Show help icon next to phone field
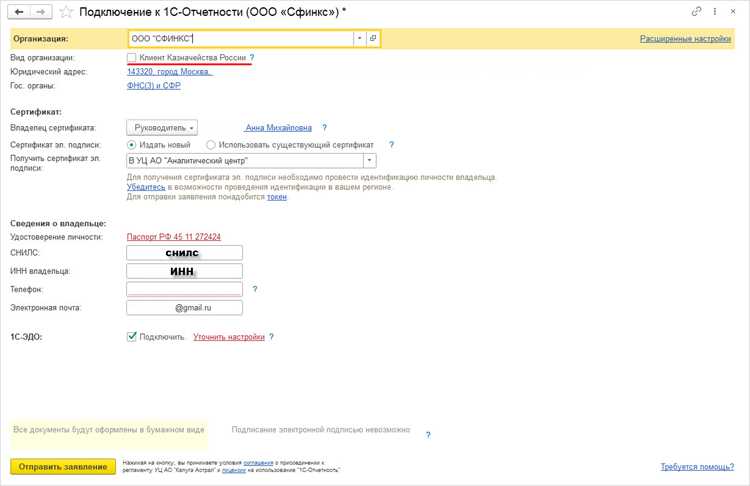This screenshot has height=486, width=750. click(255, 289)
